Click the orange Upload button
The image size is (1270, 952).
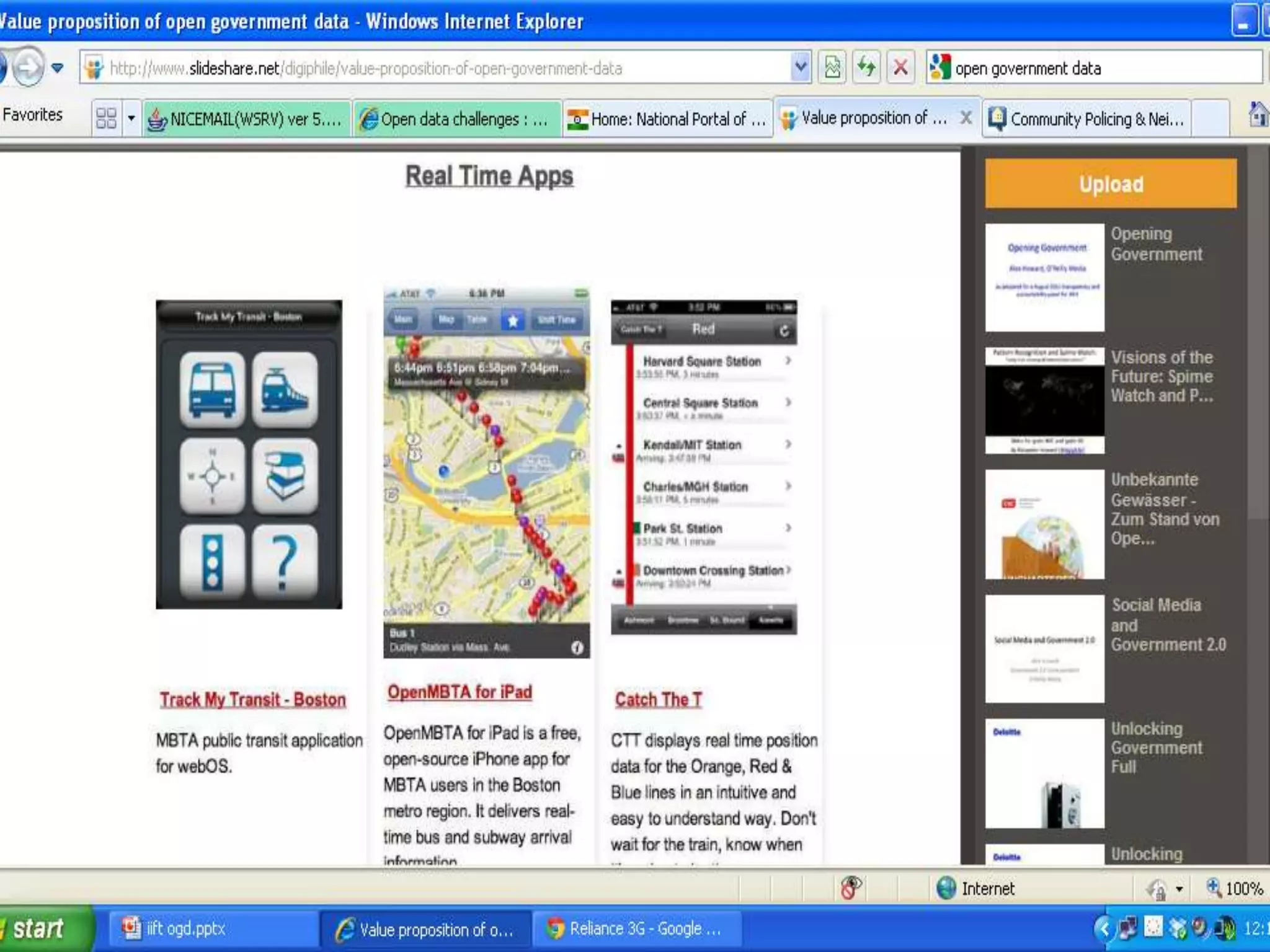coord(1110,183)
